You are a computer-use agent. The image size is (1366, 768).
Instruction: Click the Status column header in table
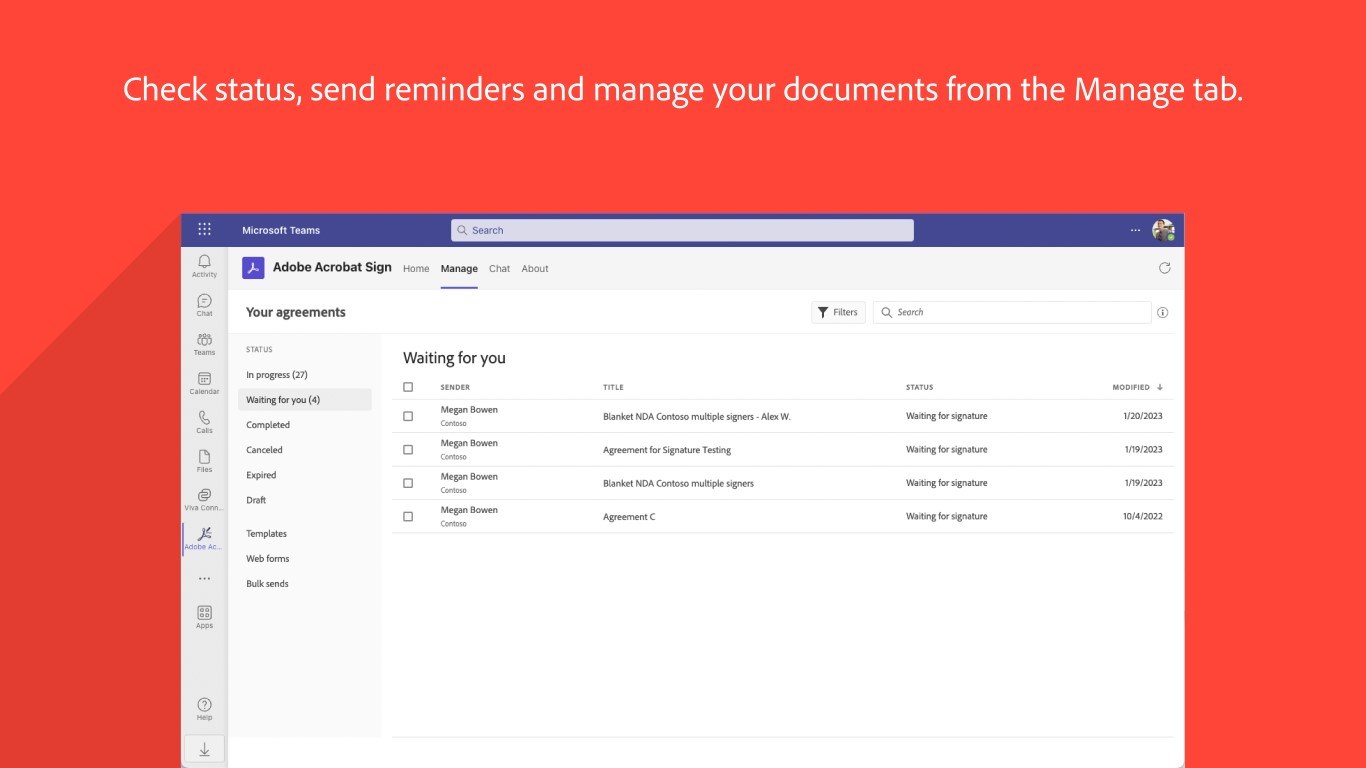(920, 387)
